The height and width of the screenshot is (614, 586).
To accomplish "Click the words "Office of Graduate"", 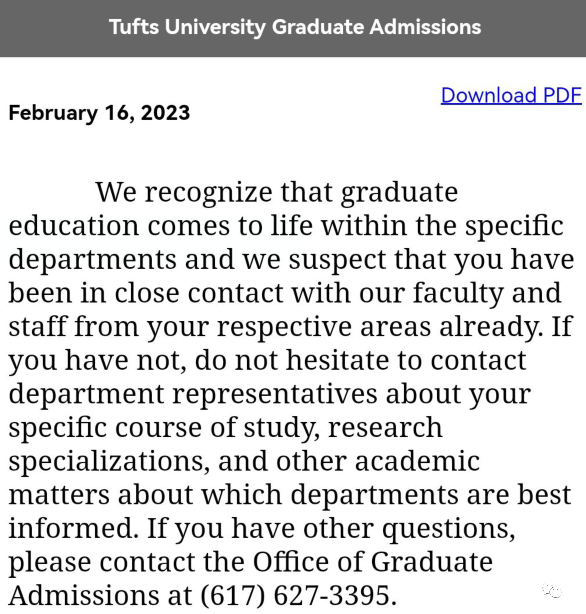I will point(373,562).
